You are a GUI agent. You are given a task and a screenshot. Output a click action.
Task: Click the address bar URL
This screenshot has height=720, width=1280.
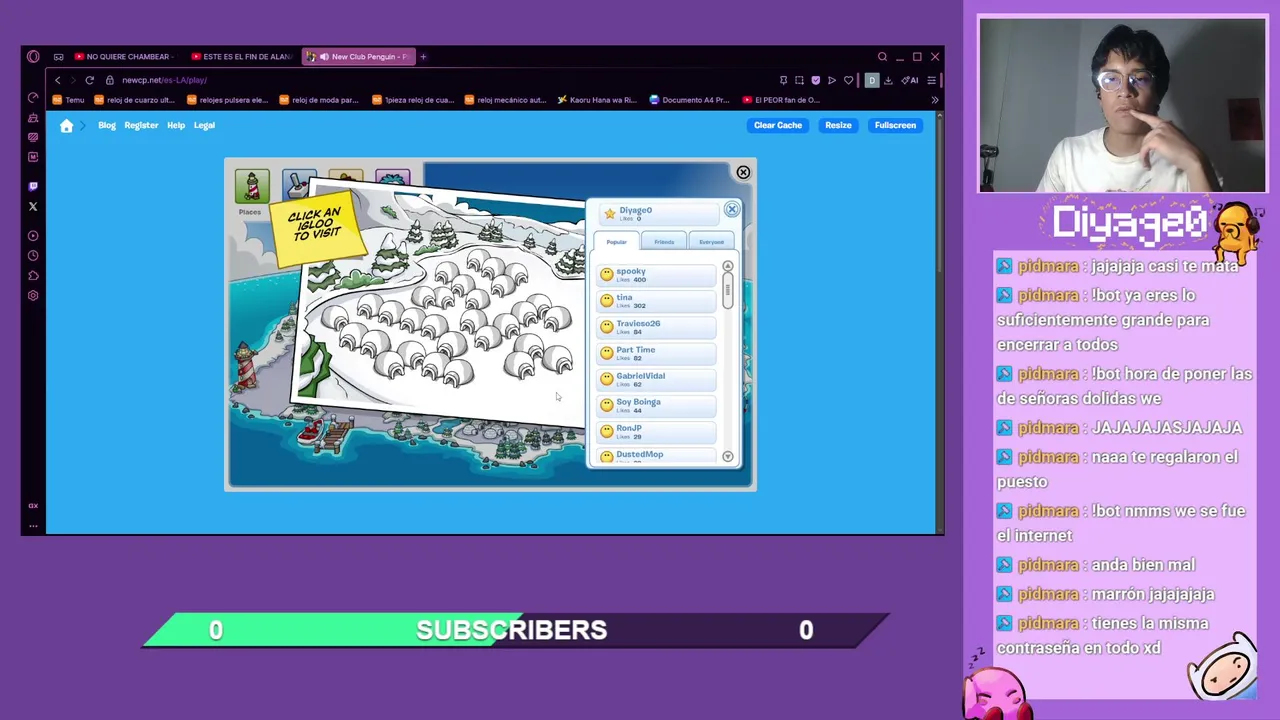click(x=165, y=80)
